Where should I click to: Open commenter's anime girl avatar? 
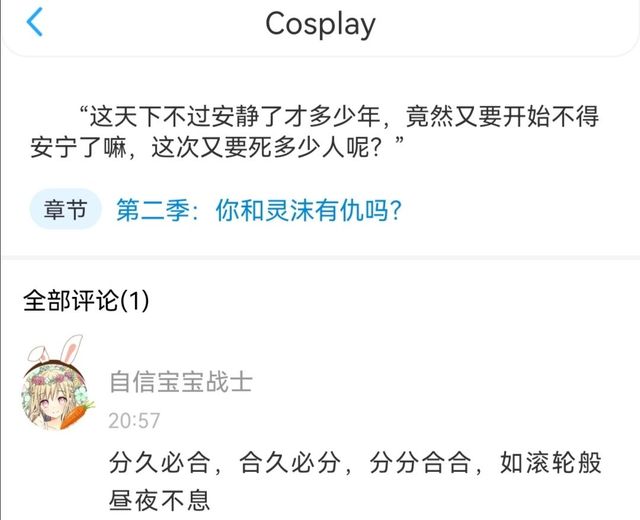[56, 396]
